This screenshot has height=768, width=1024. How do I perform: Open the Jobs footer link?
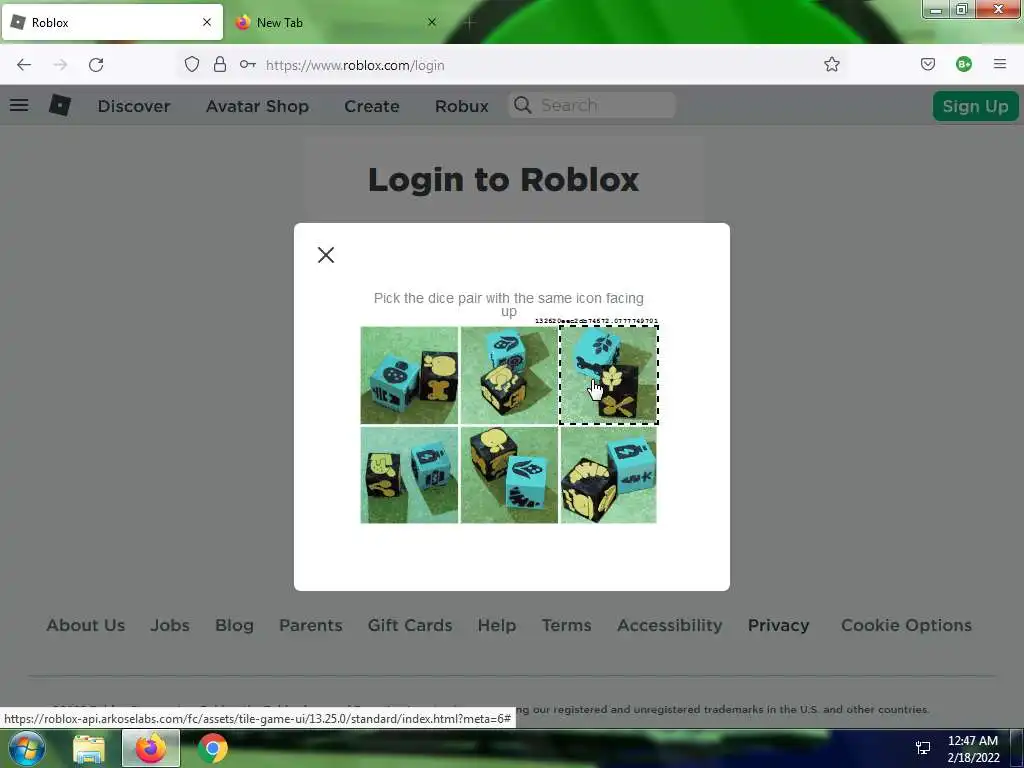(x=170, y=625)
